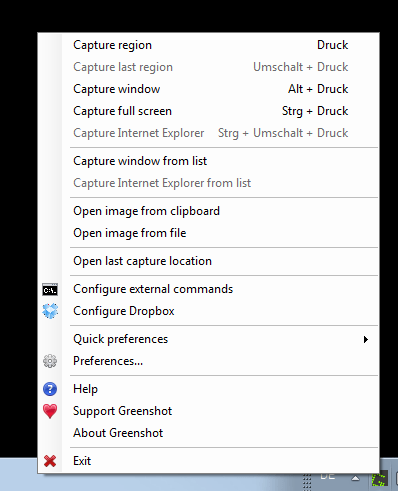
Task: Click the Greenshot tray icon in taskbar
Action: point(380,480)
